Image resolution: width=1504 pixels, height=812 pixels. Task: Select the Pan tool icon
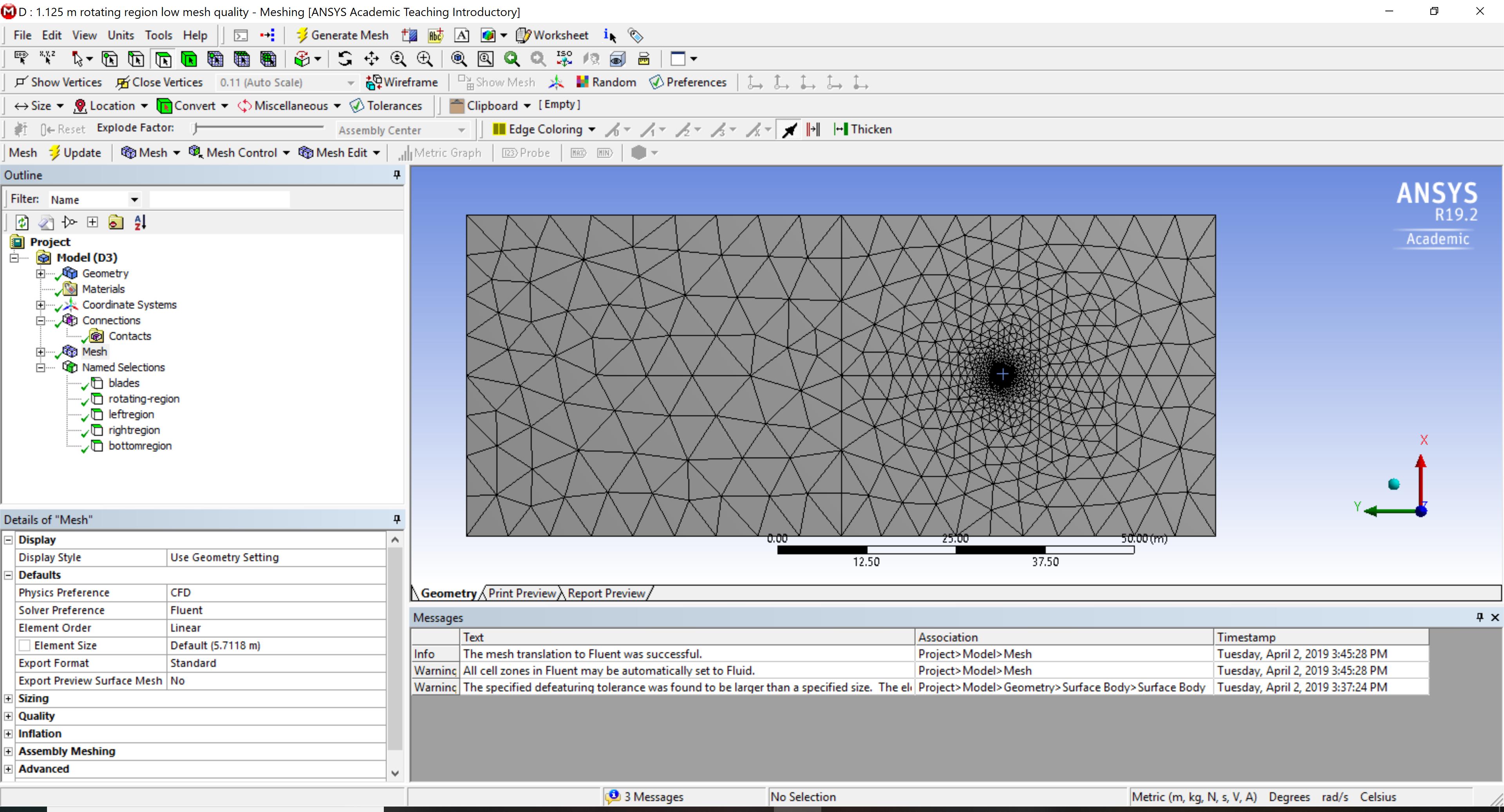click(x=371, y=59)
